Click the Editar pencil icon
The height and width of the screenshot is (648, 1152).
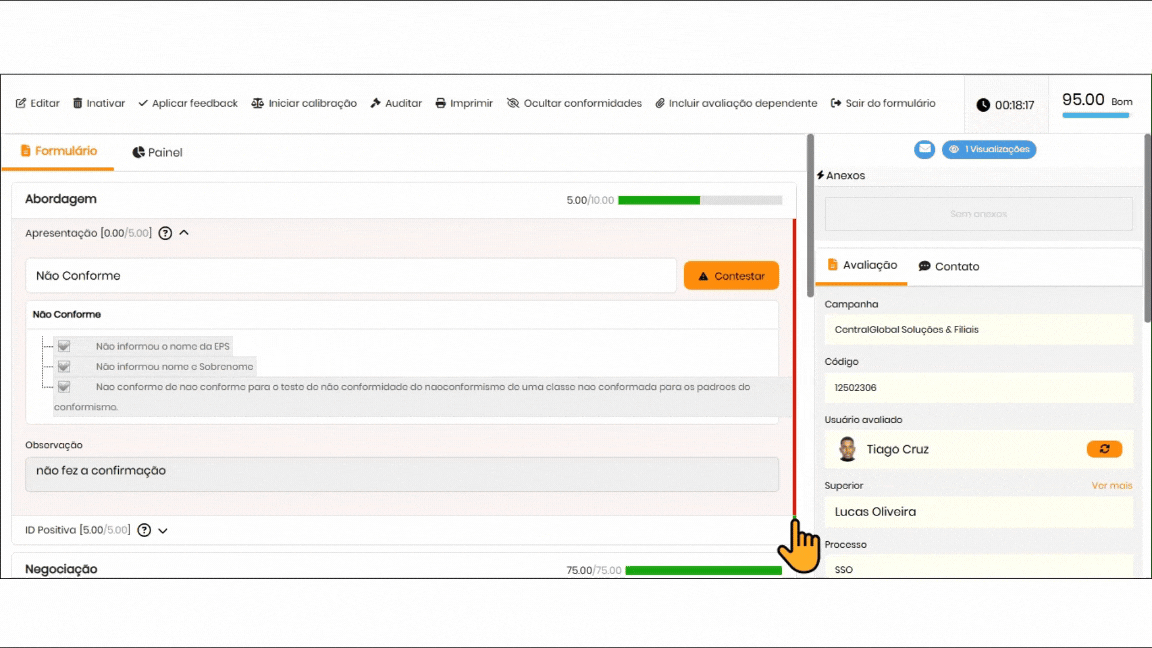point(21,104)
